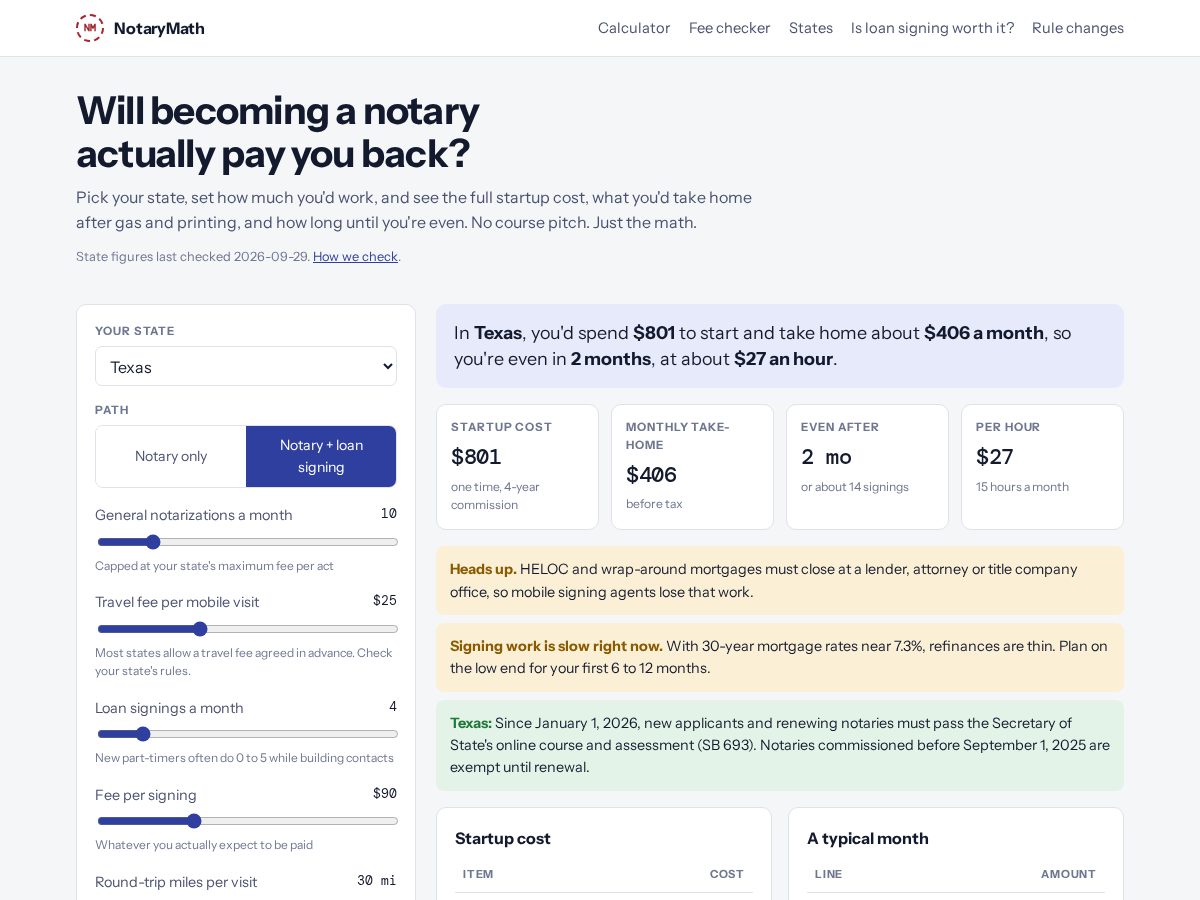Viewport: 1200px width, 900px height.
Task: Open 'Is loan signing worth it?' link
Action: click(932, 28)
